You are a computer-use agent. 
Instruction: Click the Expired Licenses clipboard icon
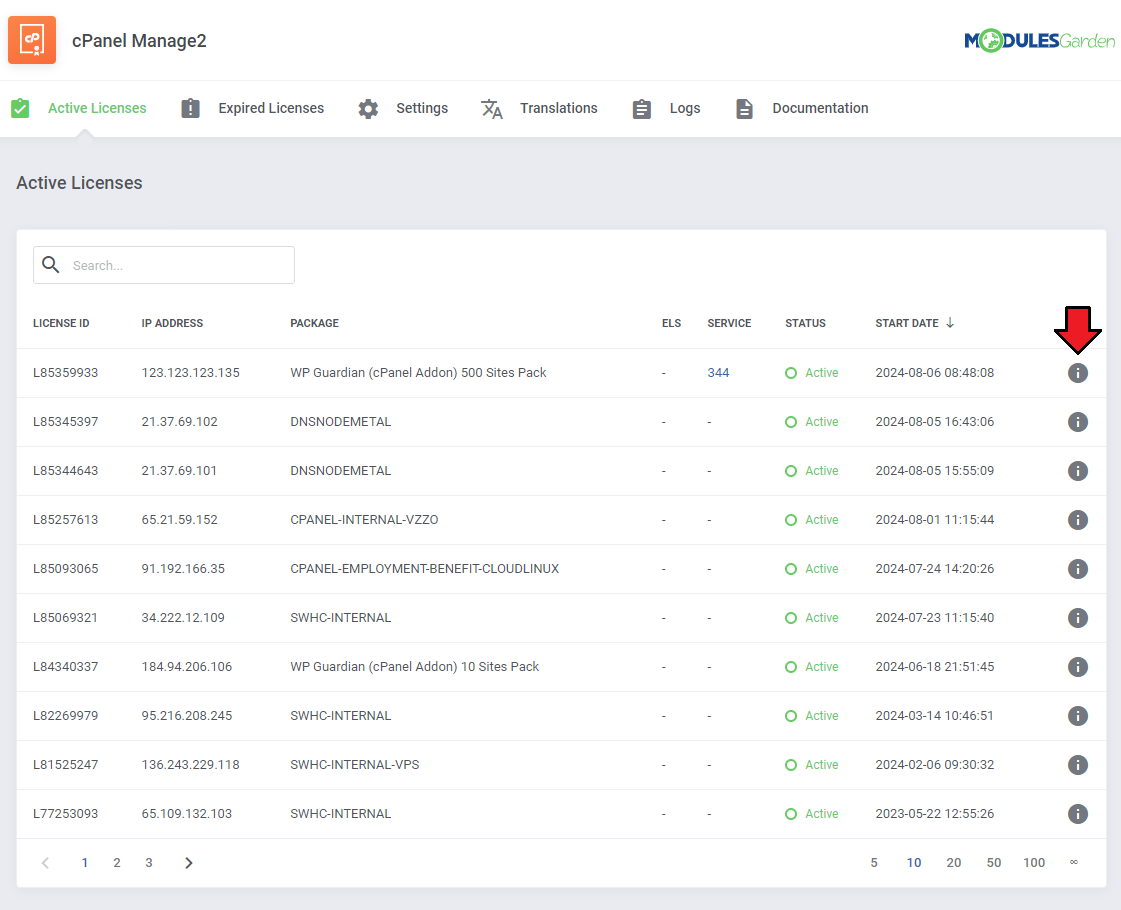(x=190, y=108)
